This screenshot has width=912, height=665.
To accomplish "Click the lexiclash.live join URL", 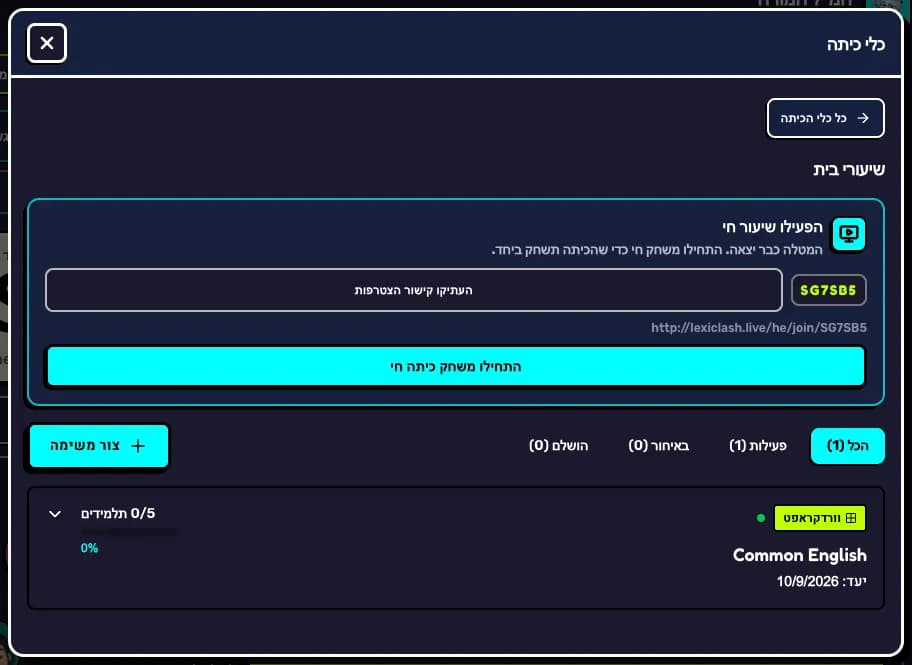I will tap(758, 328).
